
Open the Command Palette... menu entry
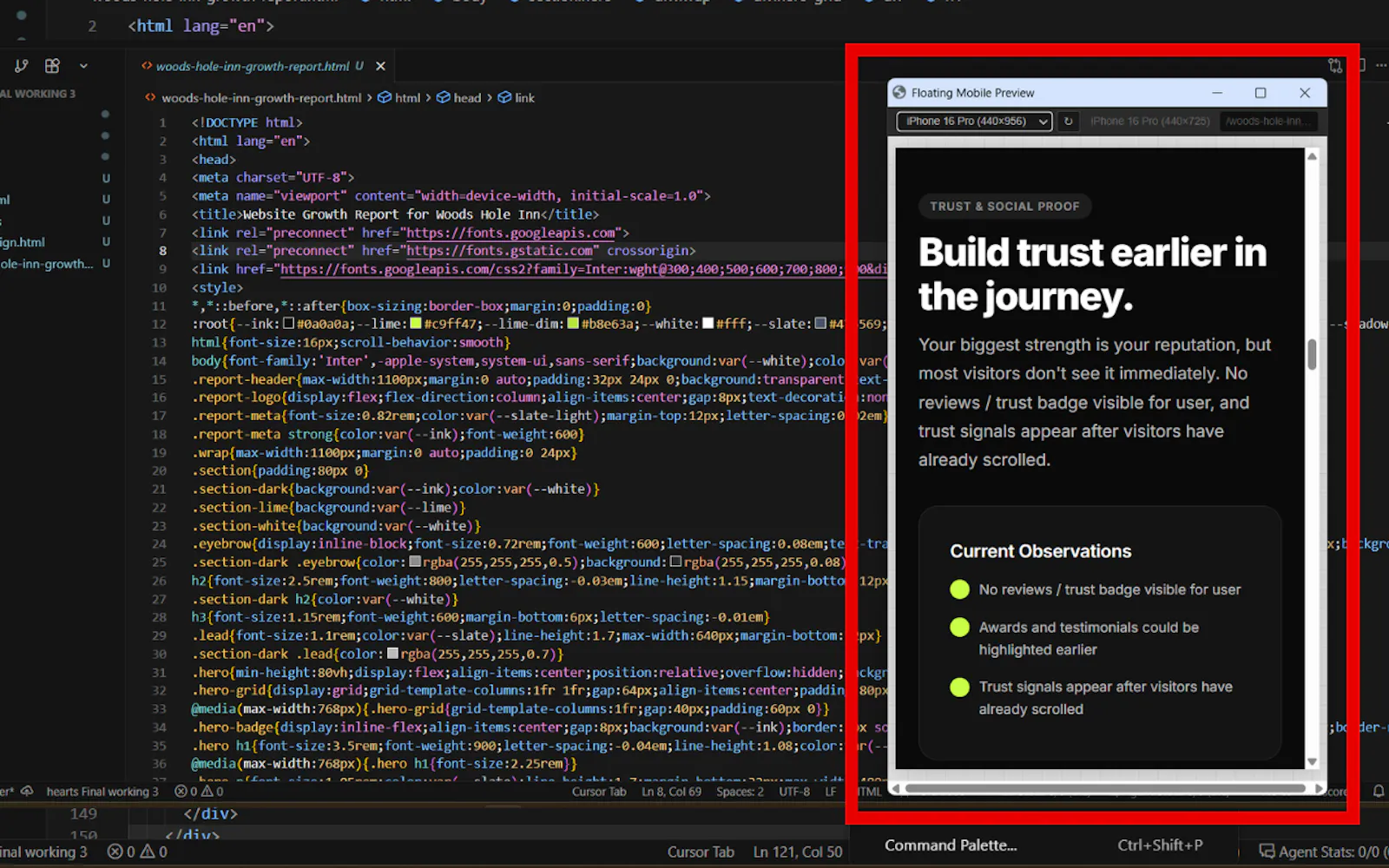[x=951, y=845]
